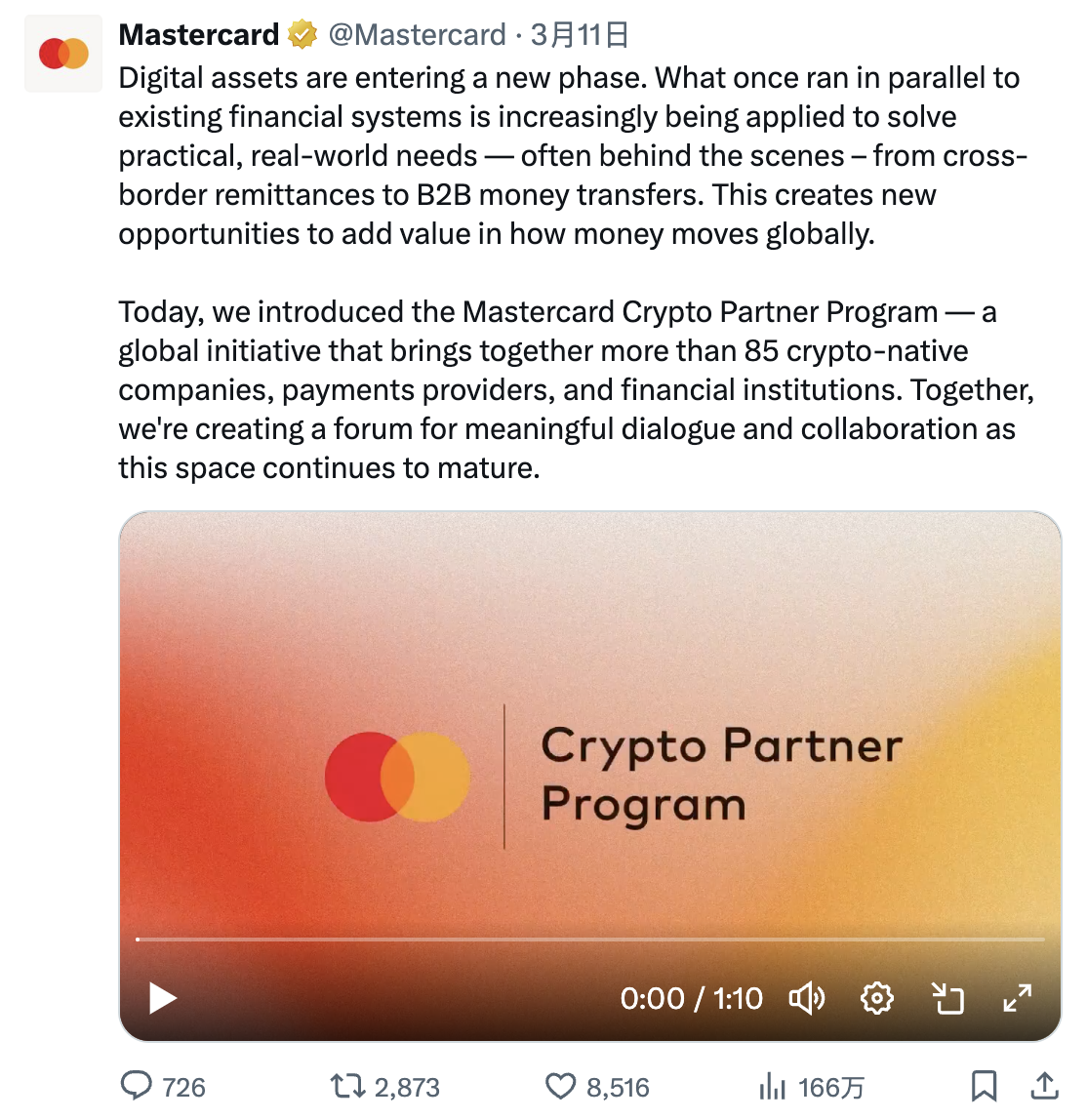Play the Crypto Partner Program video

click(162, 998)
